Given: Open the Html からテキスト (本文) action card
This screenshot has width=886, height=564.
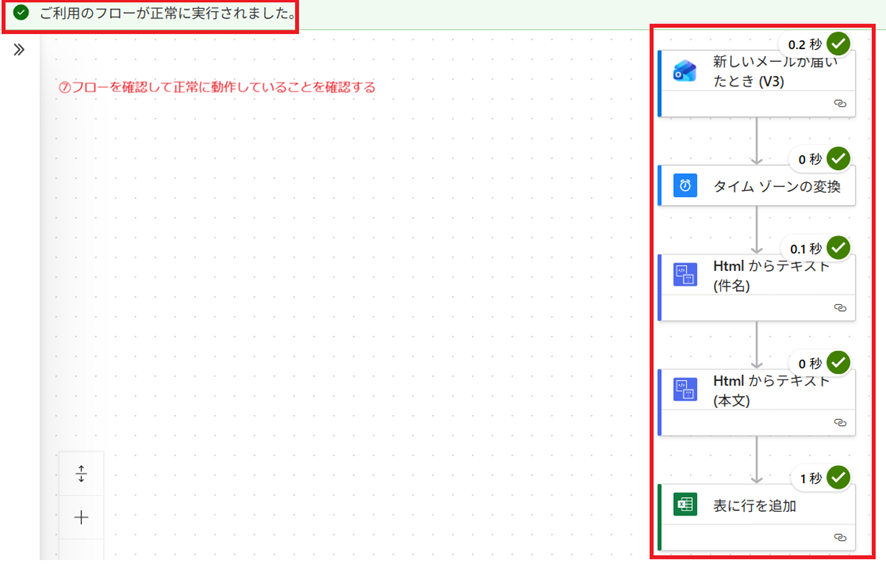Looking at the screenshot, I should click(x=768, y=391).
